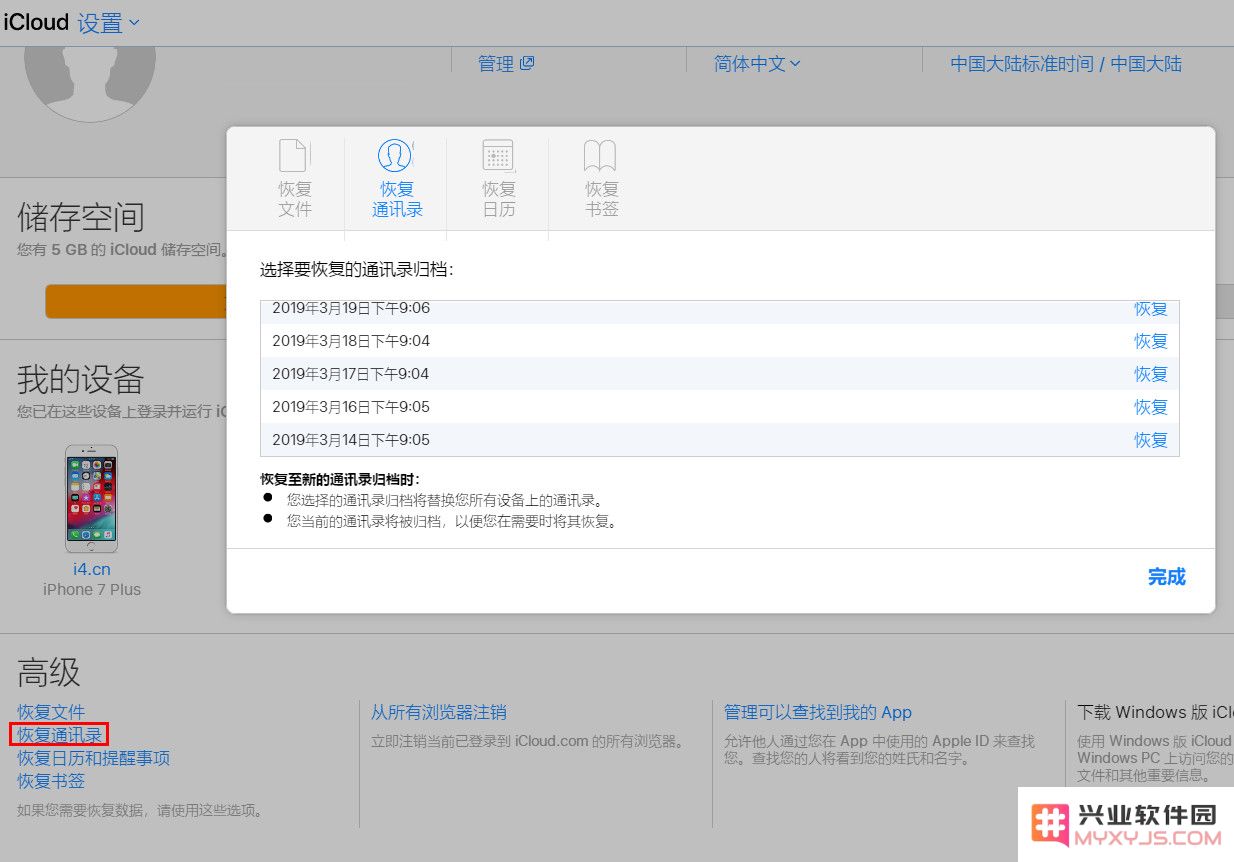1234x862 pixels.
Task: Click 恢复日历和提醒事项 link
Action: [x=94, y=758]
